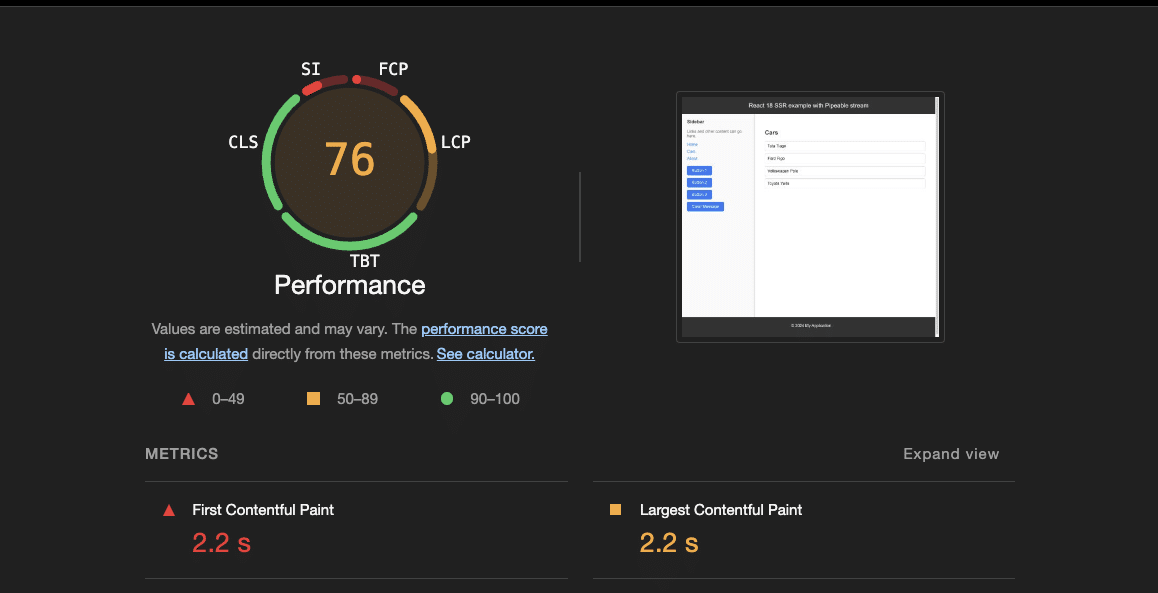Expand the metrics with Expand view
Image resolution: width=1158 pixels, height=593 pixels.
[950, 454]
